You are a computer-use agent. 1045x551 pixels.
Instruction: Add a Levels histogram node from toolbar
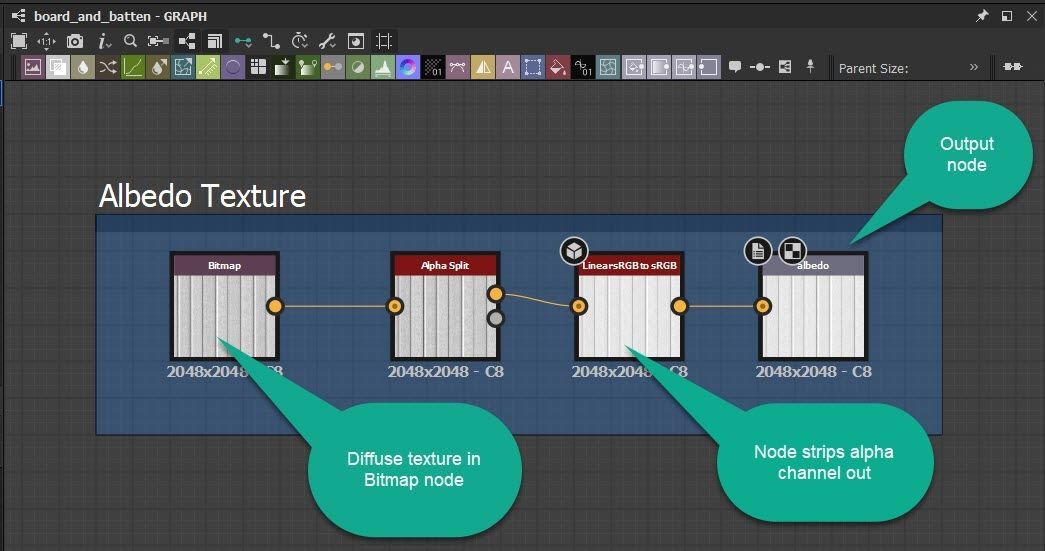coord(382,68)
